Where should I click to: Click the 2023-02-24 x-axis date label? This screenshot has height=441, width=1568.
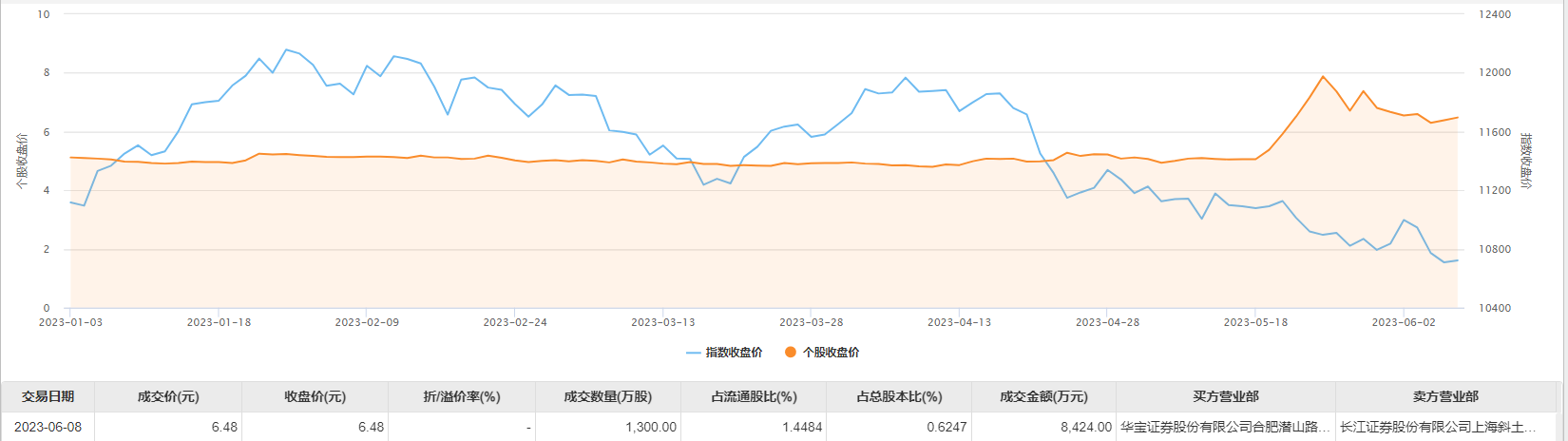pyautogui.click(x=515, y=322)
